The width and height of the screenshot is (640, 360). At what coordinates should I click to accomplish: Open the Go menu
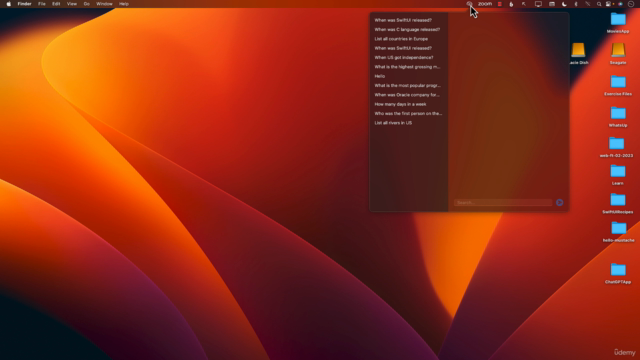87,4
